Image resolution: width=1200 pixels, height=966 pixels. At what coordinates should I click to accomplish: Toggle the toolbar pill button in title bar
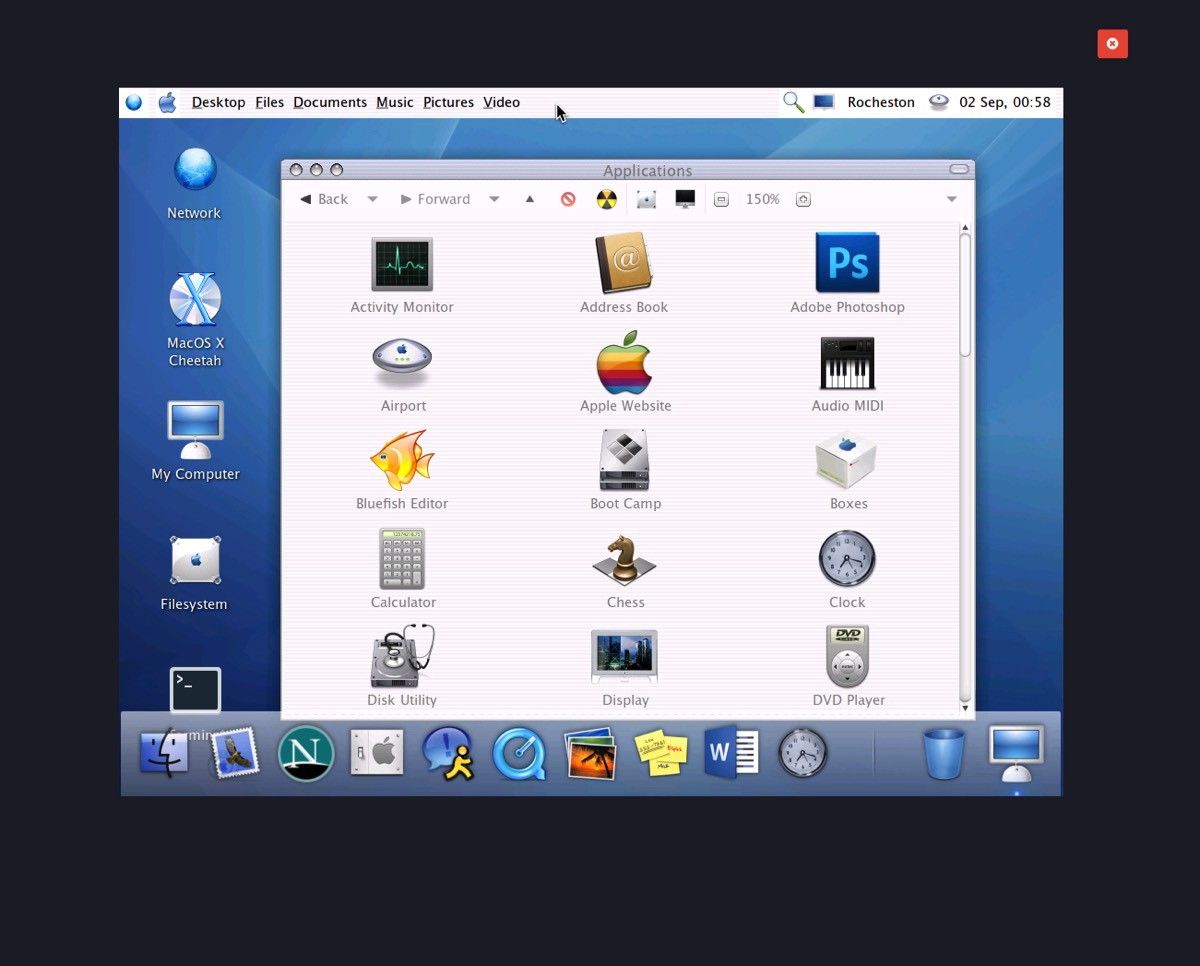(x=959, y=169)
